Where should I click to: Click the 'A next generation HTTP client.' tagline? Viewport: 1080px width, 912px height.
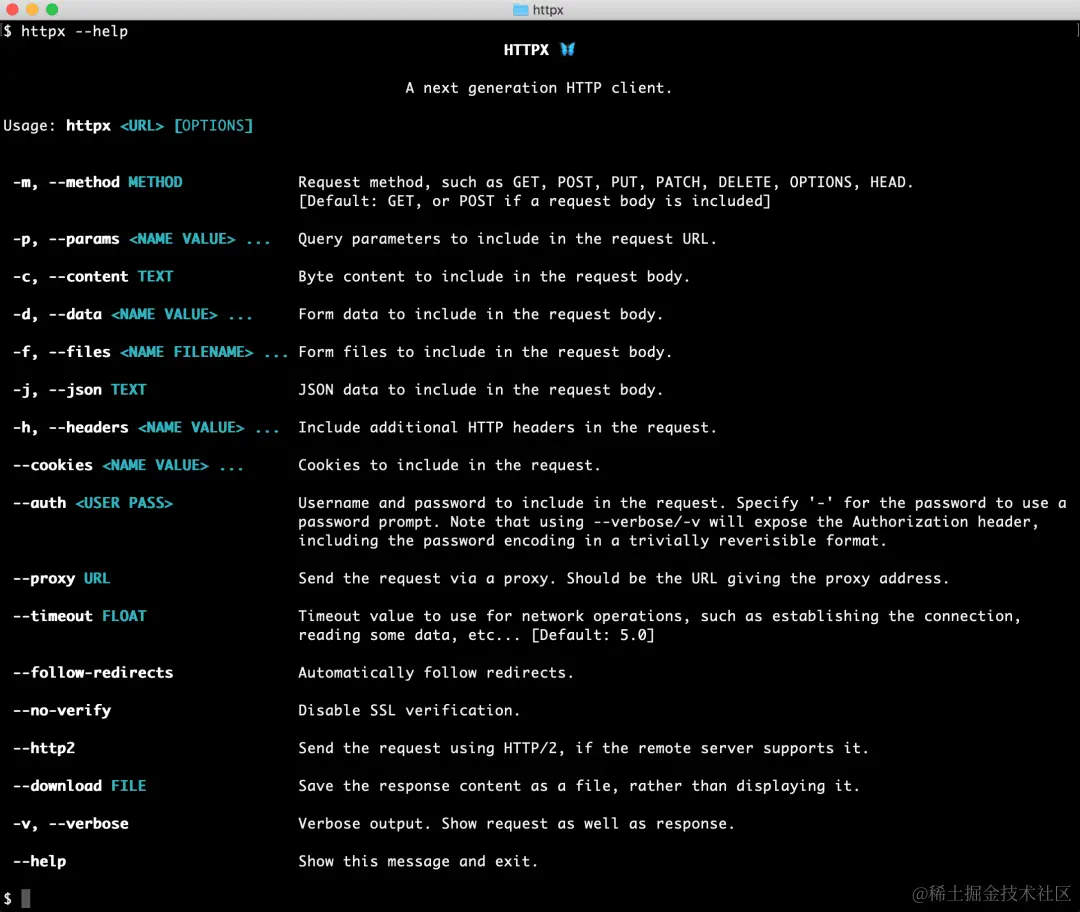[539, 88]
